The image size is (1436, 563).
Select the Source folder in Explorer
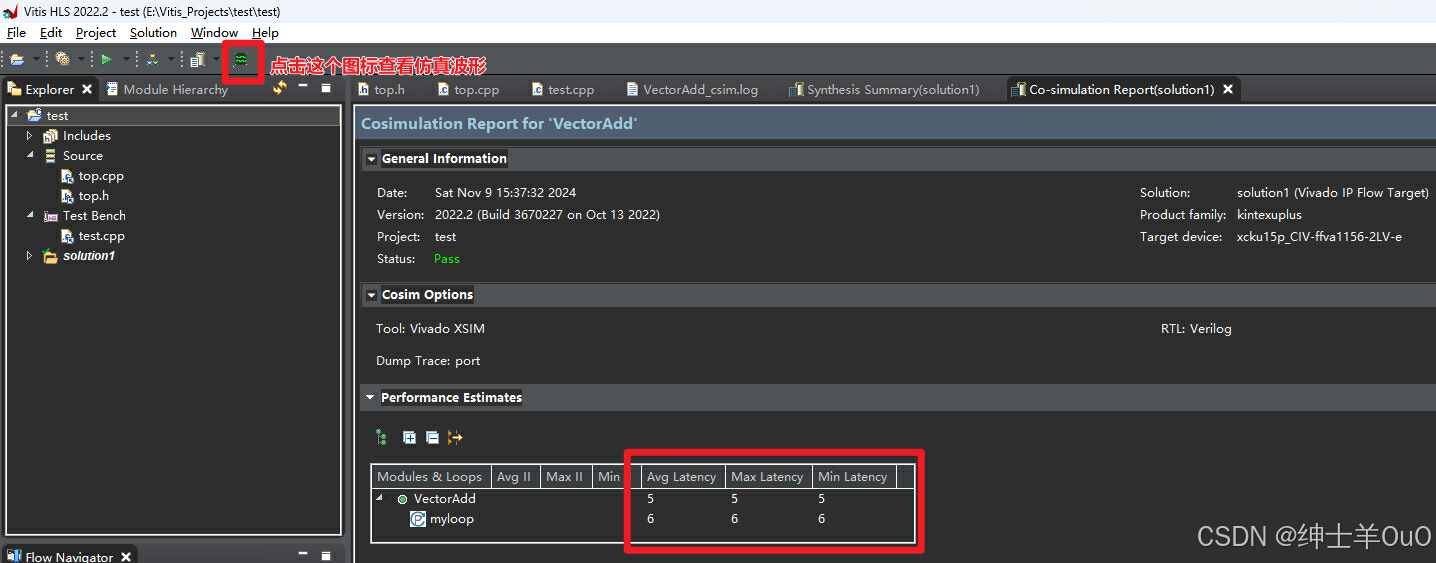click(x=73, y=155)
